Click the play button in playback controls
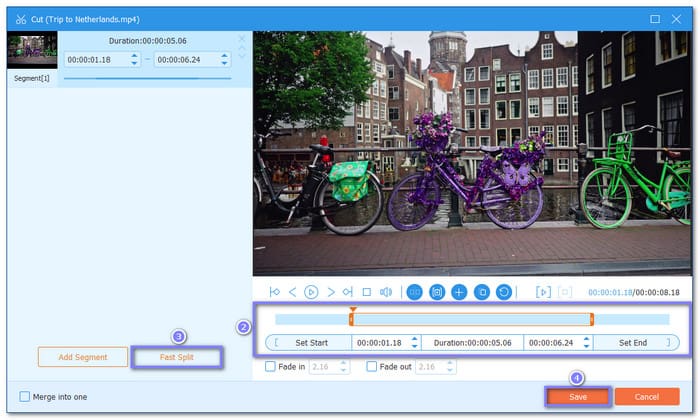700x420 pixels. [x=311, y=292]
